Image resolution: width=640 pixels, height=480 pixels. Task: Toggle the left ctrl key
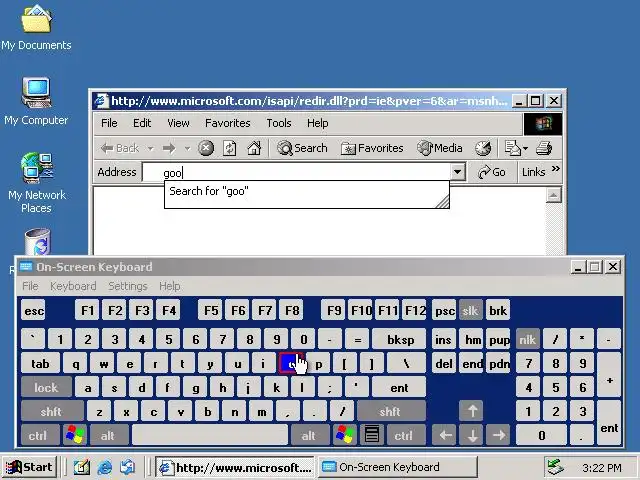(x=40, y=435)
